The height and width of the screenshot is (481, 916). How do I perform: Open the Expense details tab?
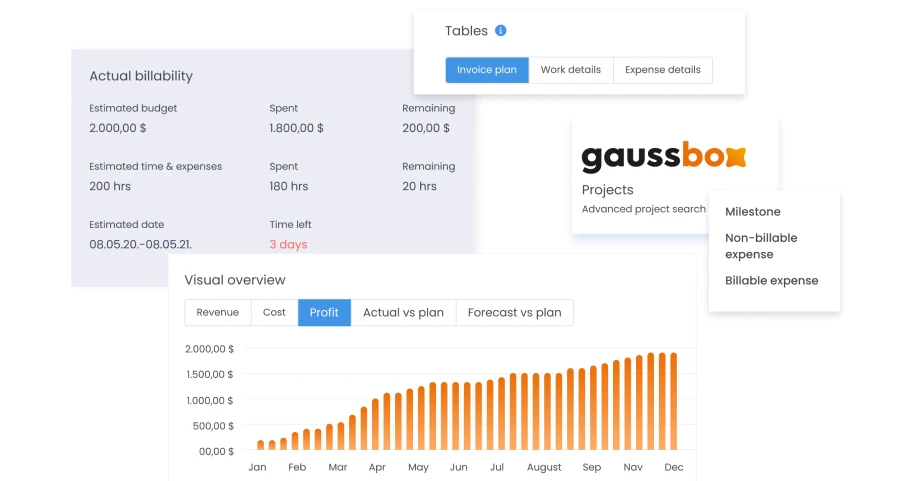tap(662, 70)
